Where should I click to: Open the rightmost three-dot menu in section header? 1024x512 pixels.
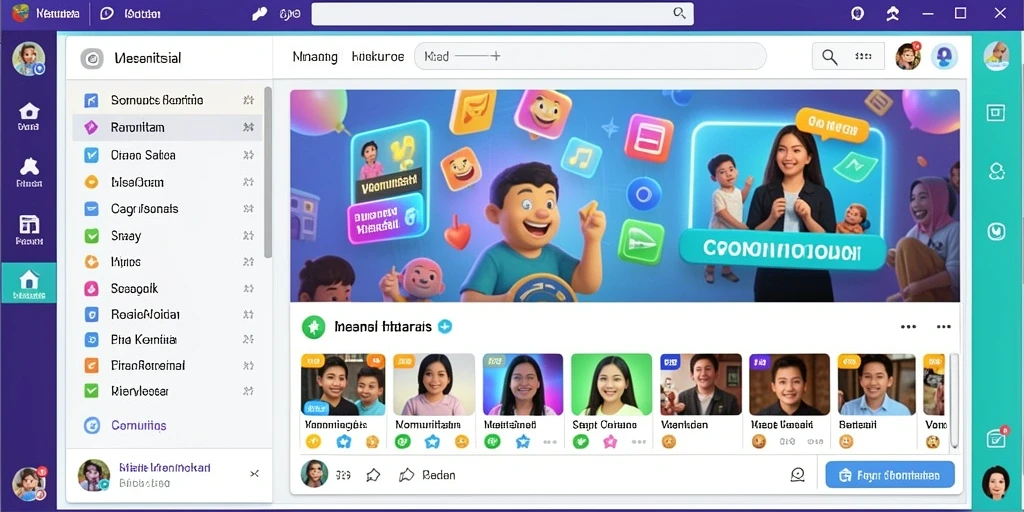pyautogui.click(x=944, y=327)
